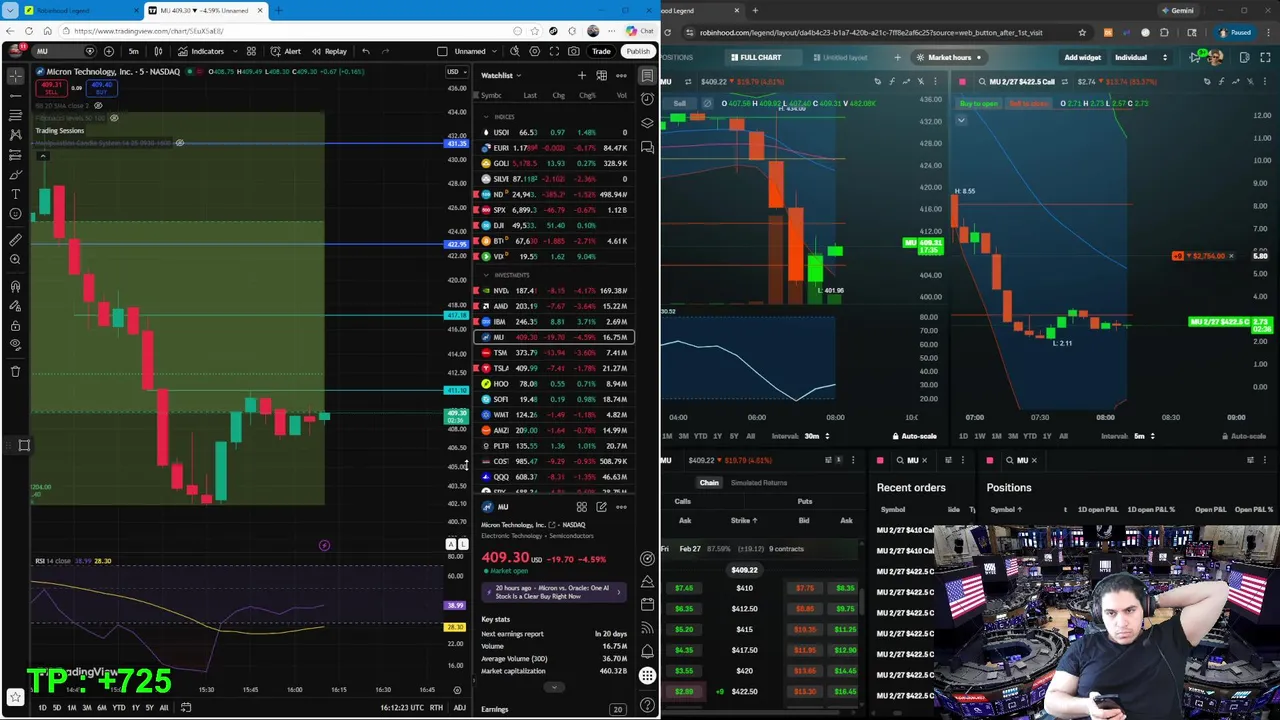Expand the Watchlist name dropdown
This screenshot has height=720, width=1280.
pyautogui.click(x=501, y=75)
